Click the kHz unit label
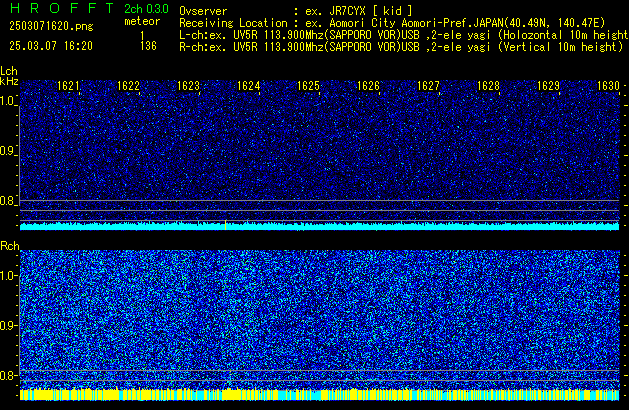The width and height of the screenshot is (629, 410). 9,81
